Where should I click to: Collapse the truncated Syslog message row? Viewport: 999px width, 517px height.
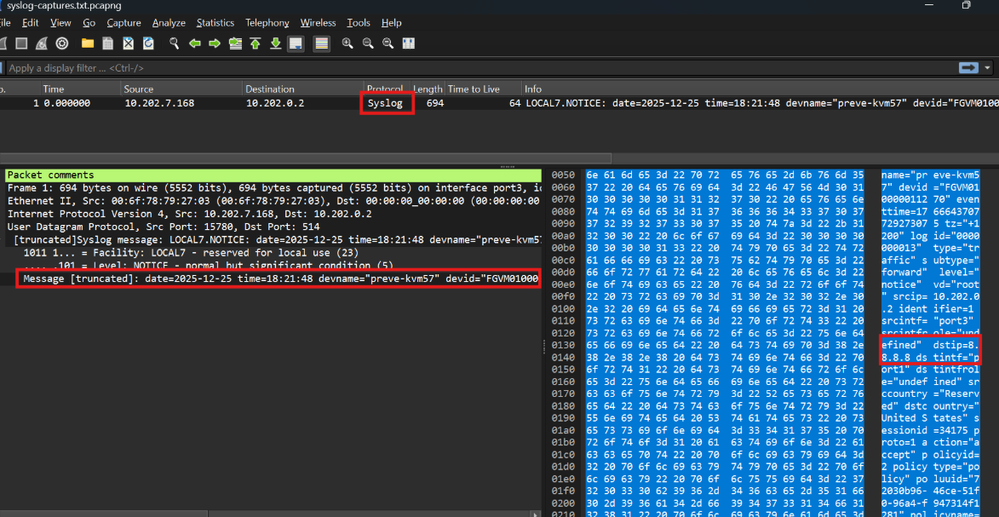coord(273,240)
